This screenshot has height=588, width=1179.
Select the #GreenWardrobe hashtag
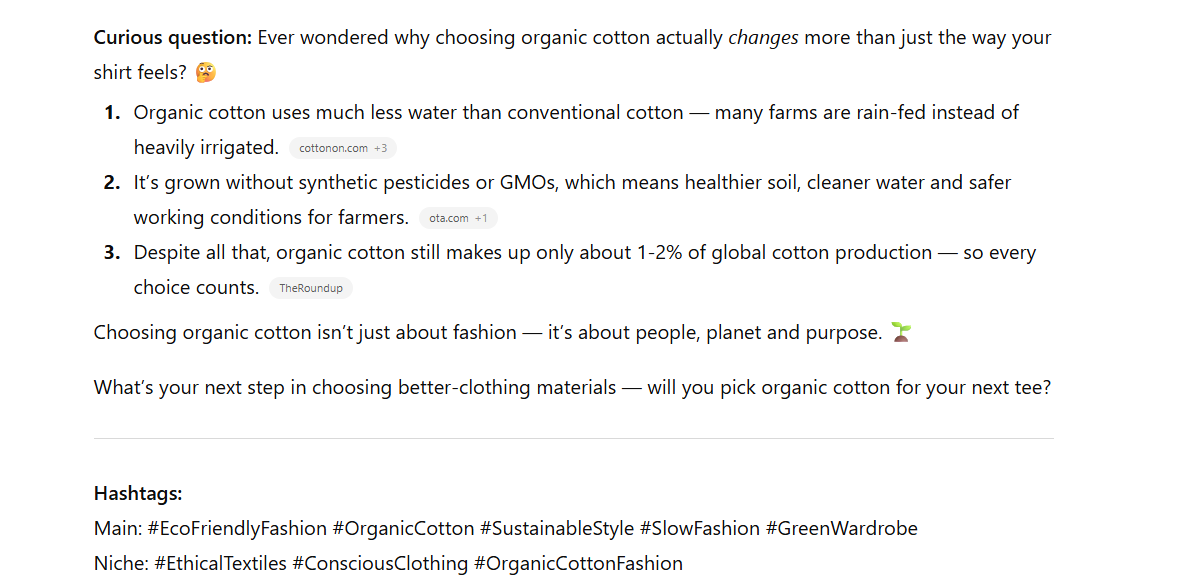pos(841,529)
